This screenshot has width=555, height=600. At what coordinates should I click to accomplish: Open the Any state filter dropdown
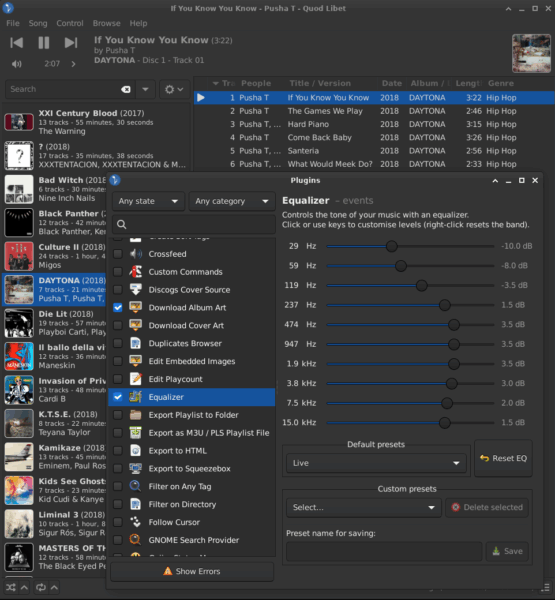point(148,201)
